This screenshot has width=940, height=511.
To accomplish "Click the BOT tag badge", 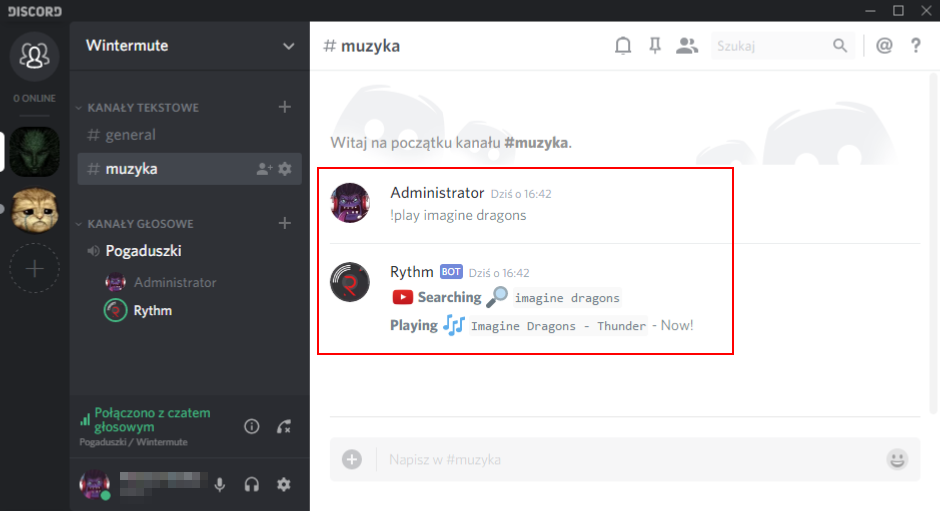I will (x=451, y=272).
